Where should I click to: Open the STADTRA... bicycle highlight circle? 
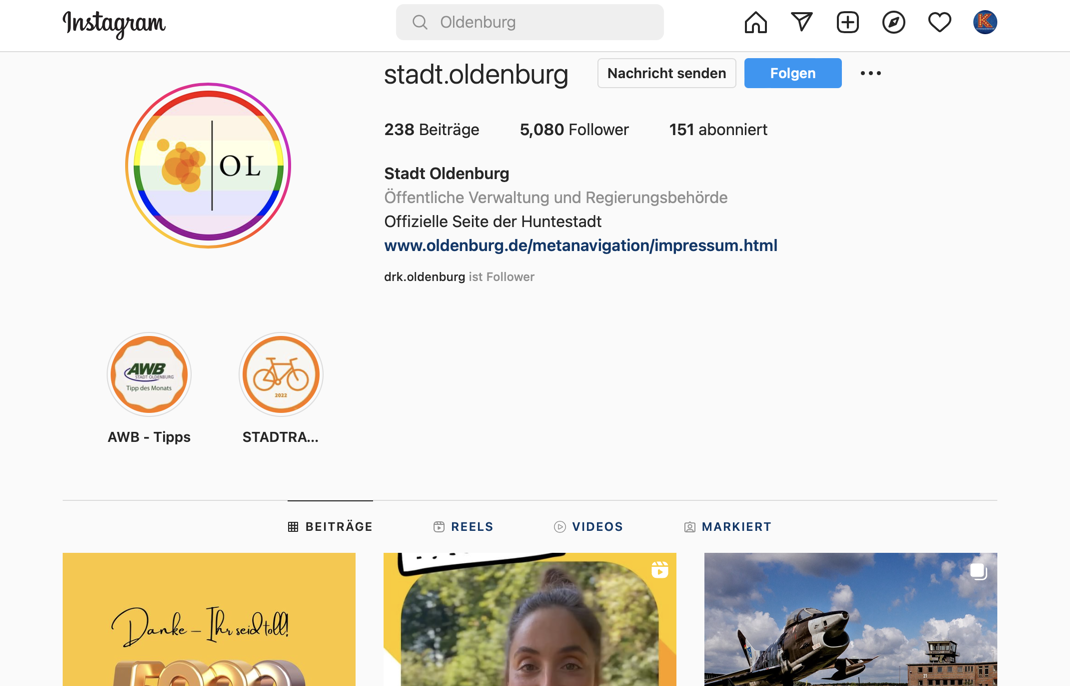[x=280, y=375]
